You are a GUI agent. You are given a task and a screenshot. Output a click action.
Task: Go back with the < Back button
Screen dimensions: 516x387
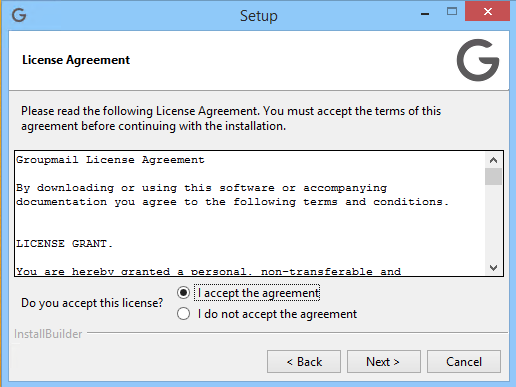(x=304, y=361)
